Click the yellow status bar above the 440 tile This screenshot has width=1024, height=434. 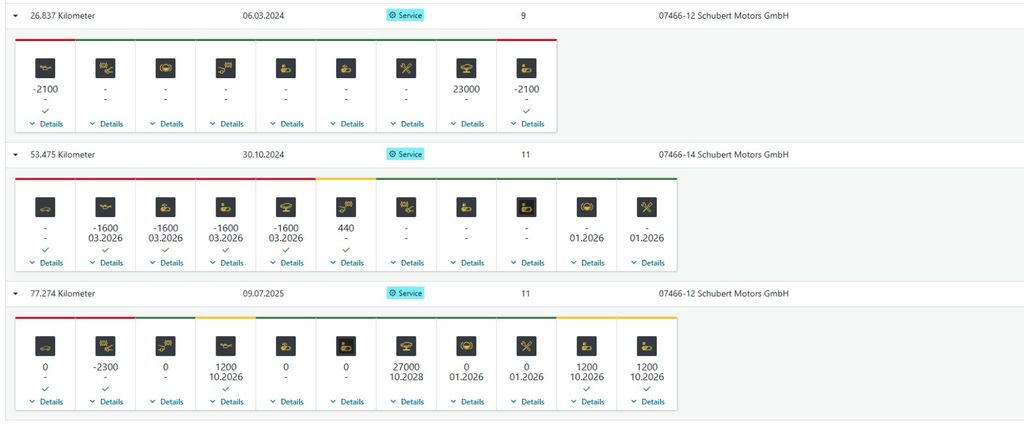click(346, 179)
